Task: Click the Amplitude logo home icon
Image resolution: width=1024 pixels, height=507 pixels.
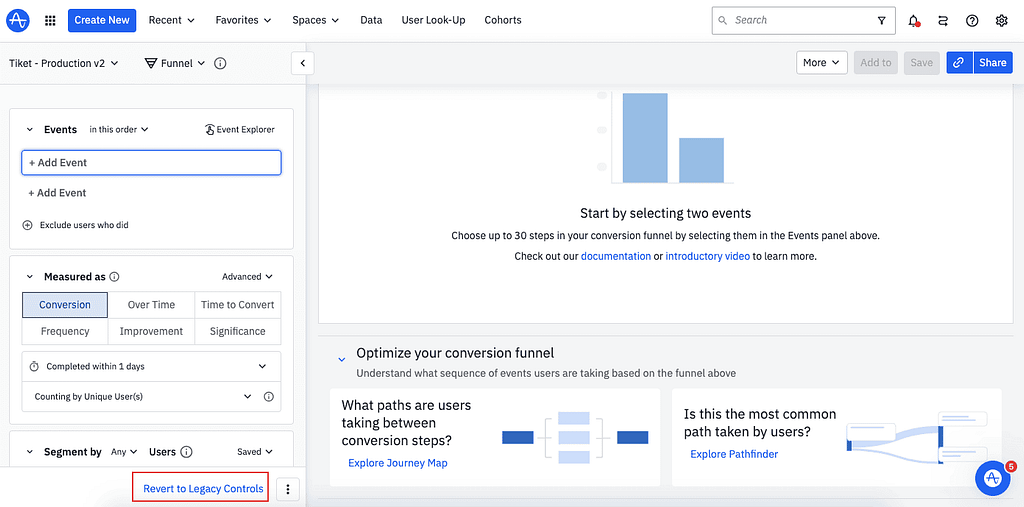Action: coord(18,20)
